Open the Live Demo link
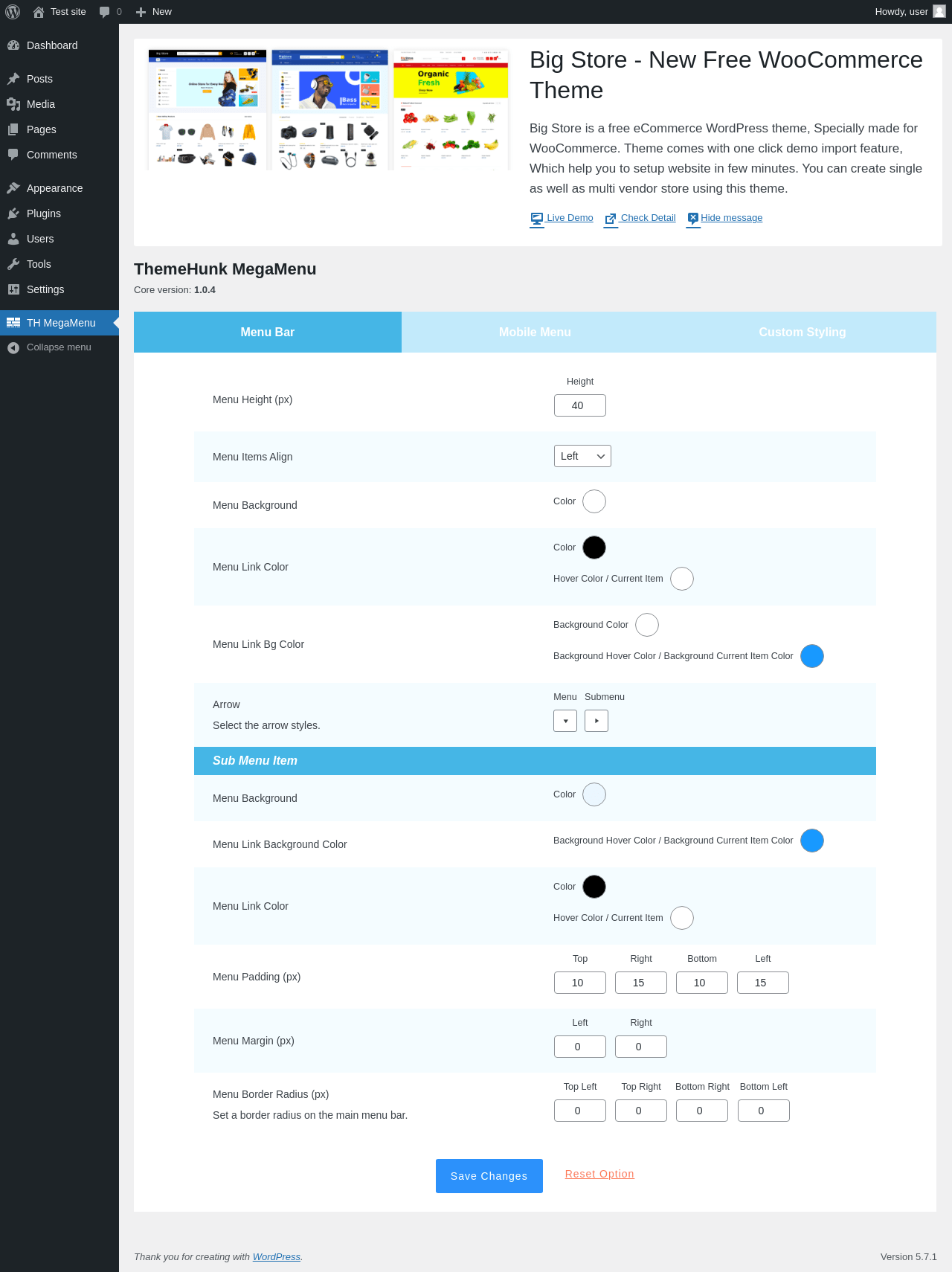This screenshot has height=1272, width=952. (x=562, y=218)
